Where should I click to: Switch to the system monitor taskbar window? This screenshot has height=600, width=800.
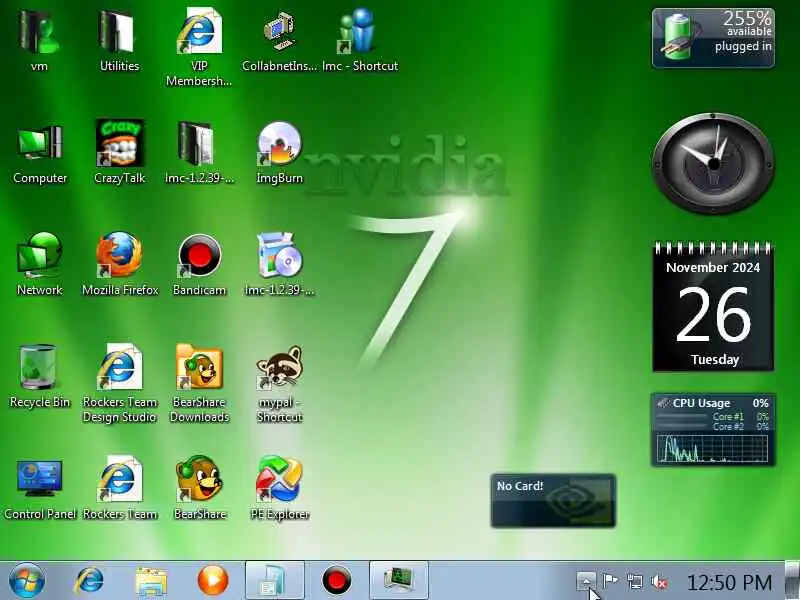tap(398, 580)
